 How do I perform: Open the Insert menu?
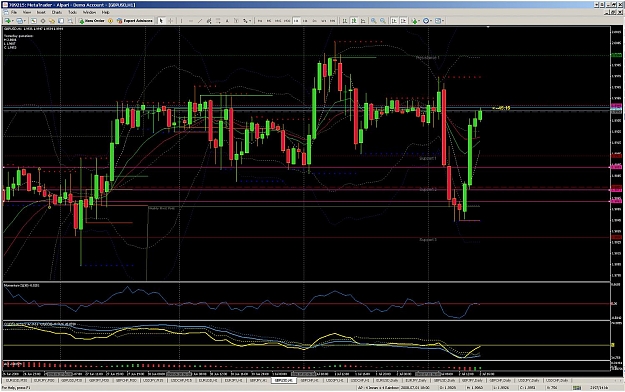pyautogui.click(x=41, y=12)
